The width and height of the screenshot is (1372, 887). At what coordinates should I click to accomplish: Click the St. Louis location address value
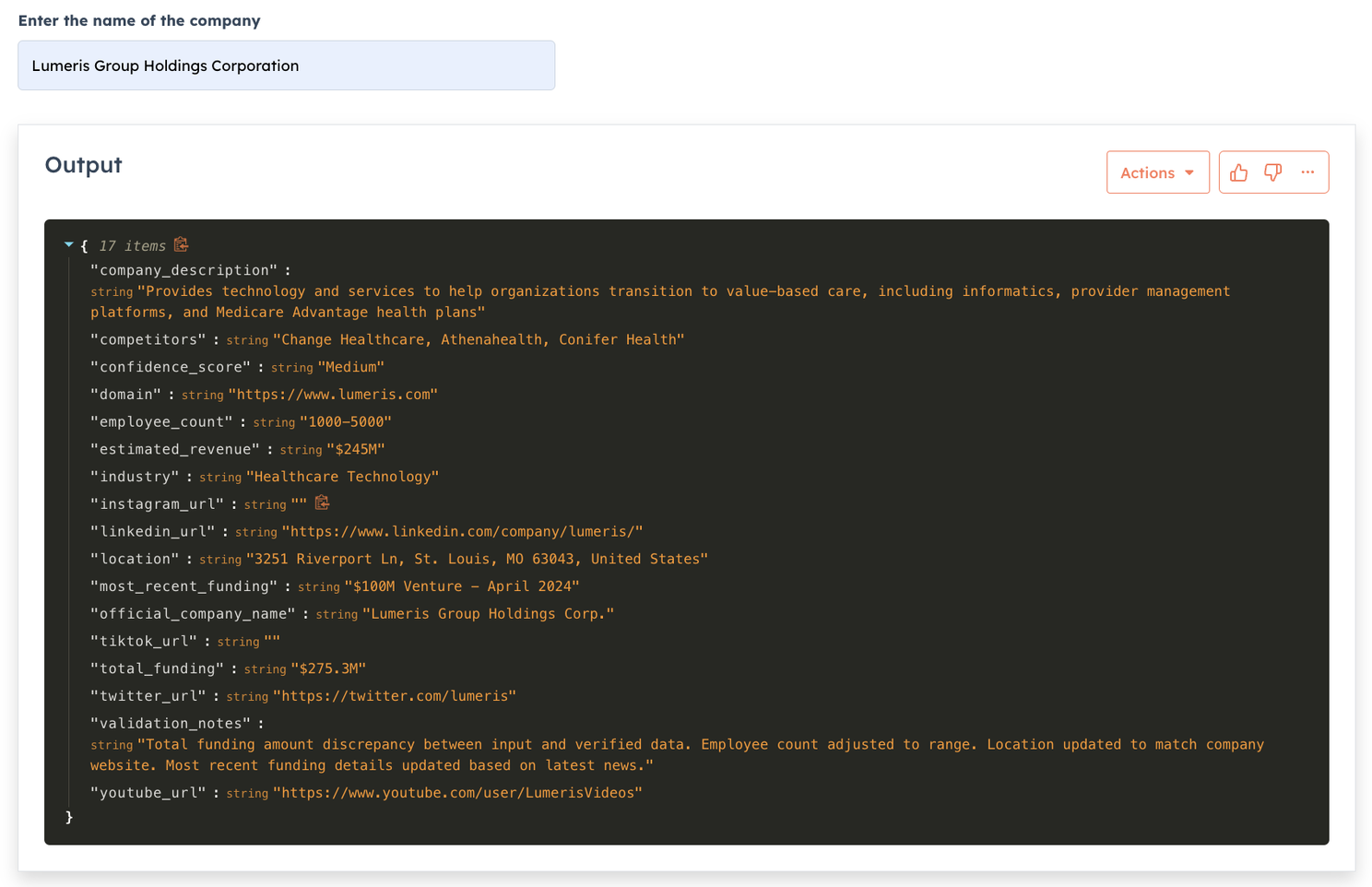coord(477,560)
